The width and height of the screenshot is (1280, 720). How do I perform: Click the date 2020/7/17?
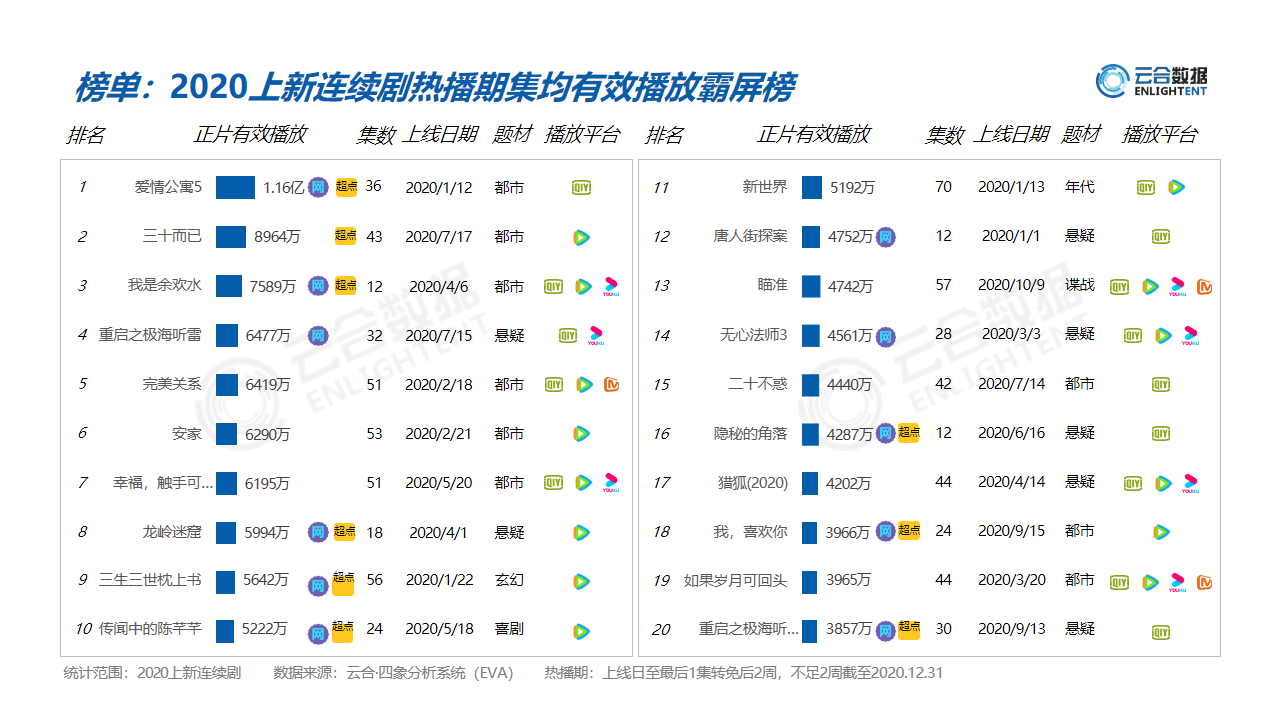[438, 237]
